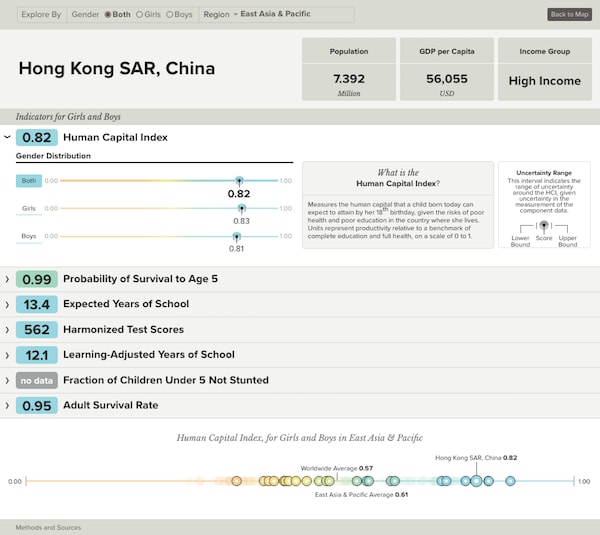Expand Harmonized Test Scores row

(7, 330)
